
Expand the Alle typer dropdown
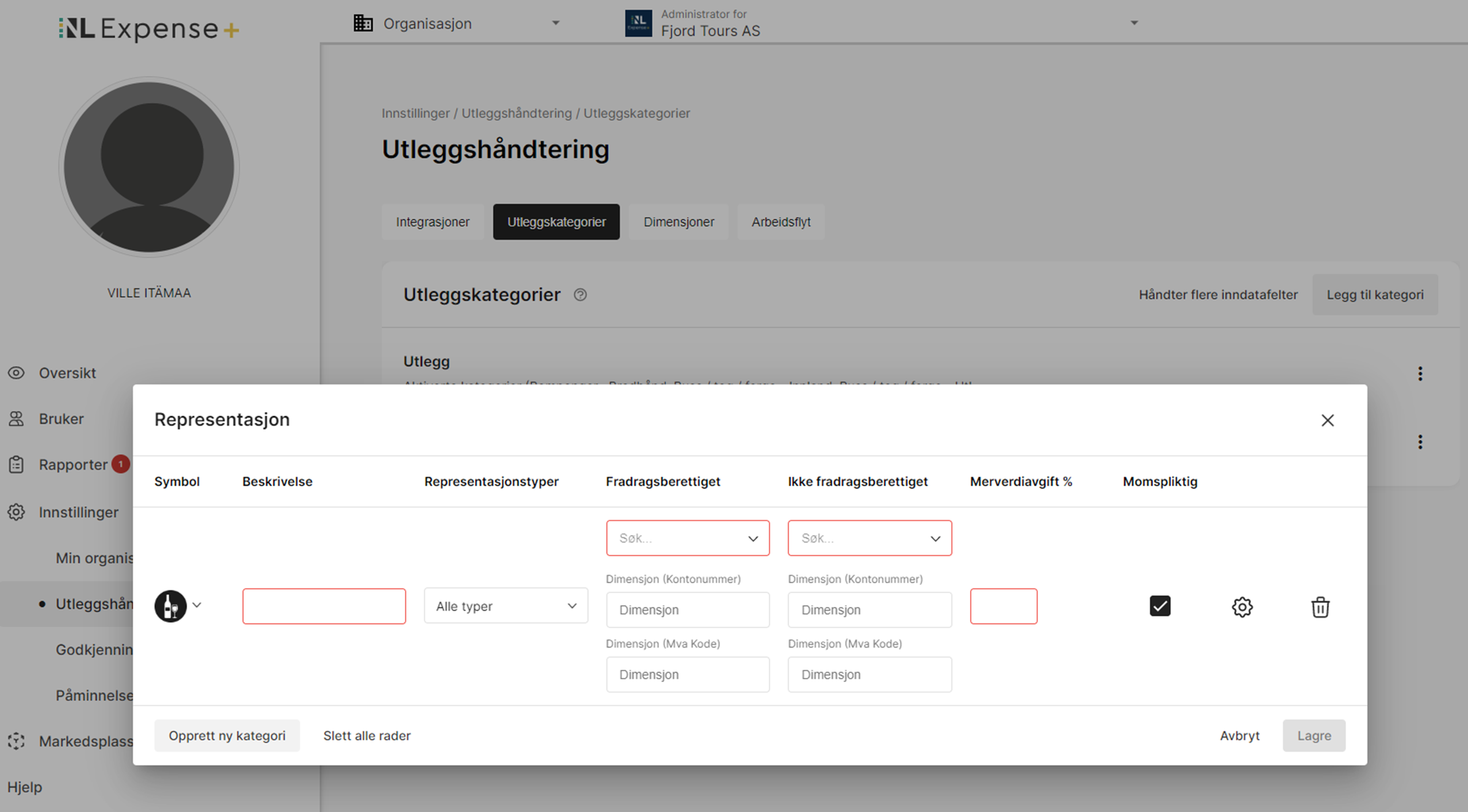(505, 606)
